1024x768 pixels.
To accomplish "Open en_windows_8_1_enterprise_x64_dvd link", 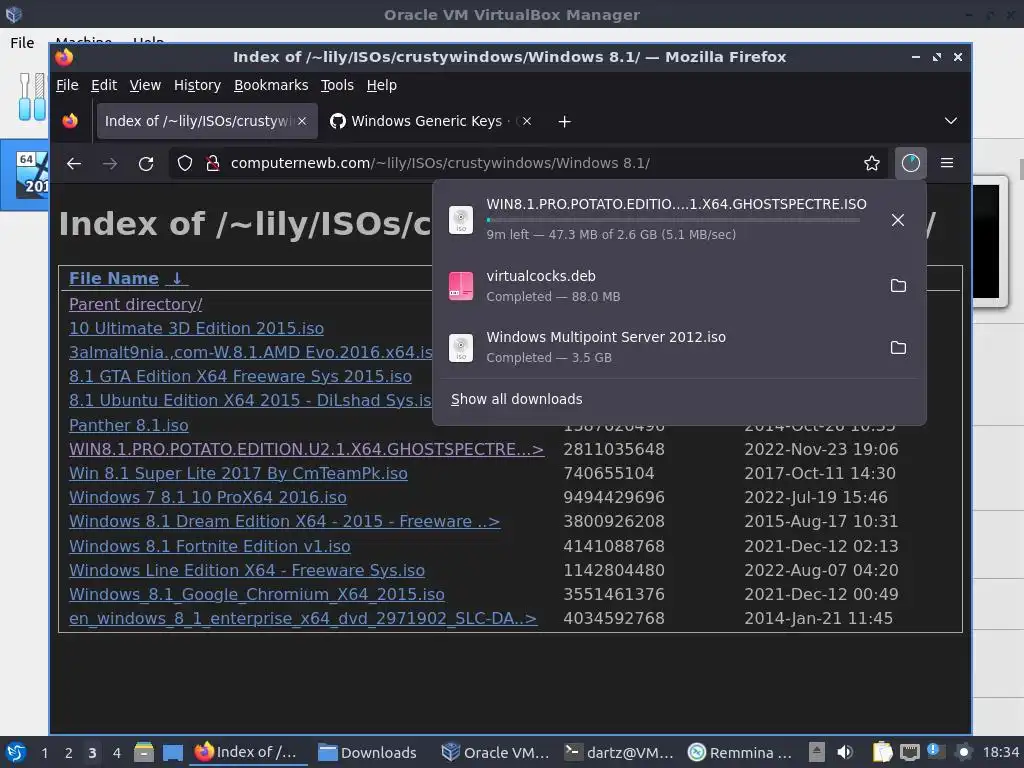I will click(303, 618).
